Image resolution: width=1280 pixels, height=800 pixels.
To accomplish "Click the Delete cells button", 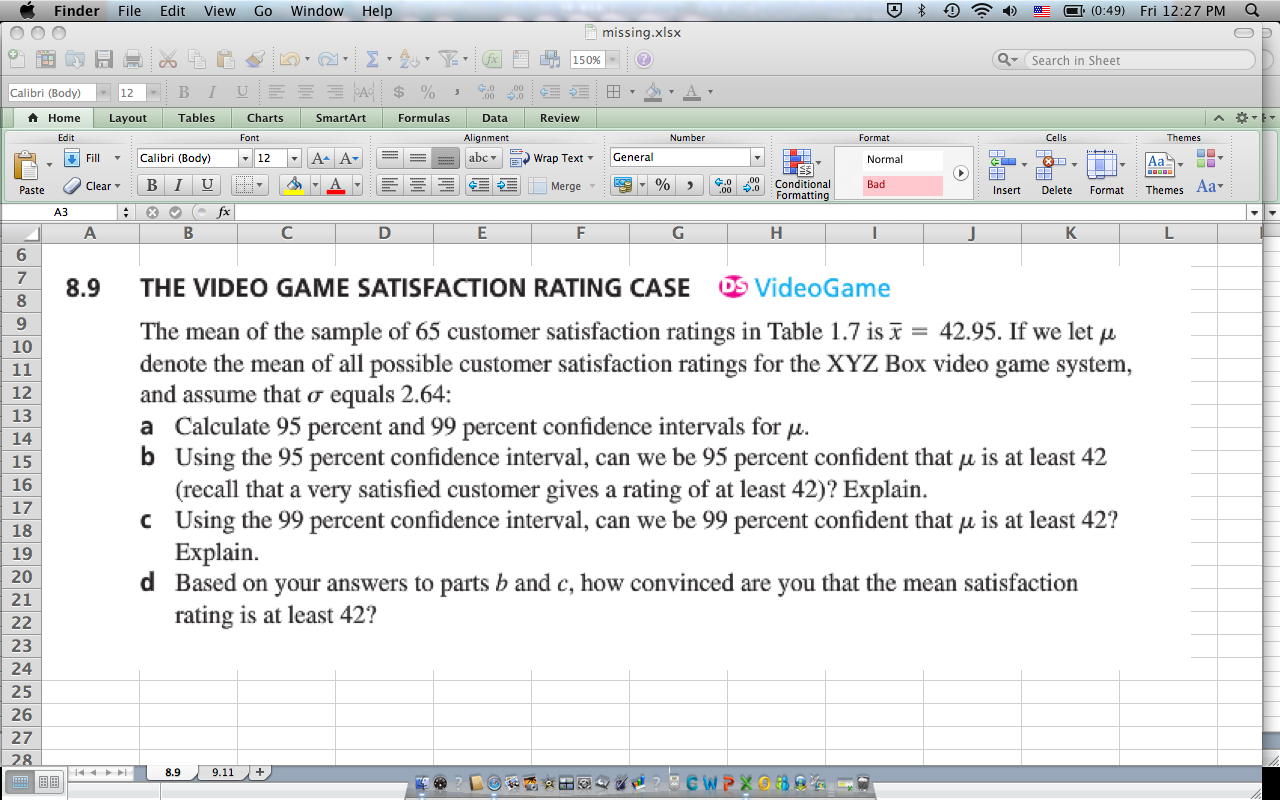I will coord(1056,174).
